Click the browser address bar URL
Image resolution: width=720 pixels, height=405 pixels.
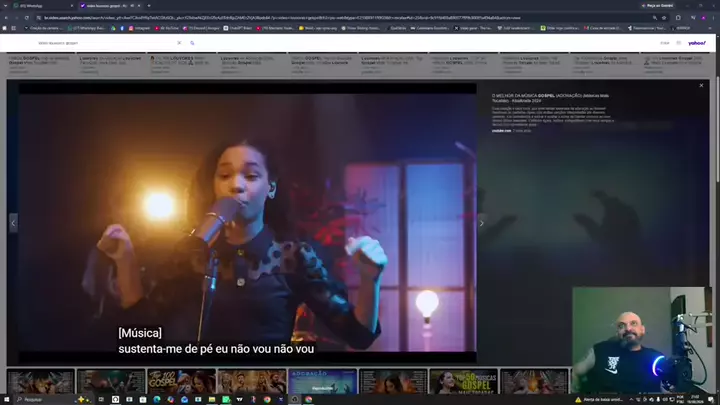point(282,17)
